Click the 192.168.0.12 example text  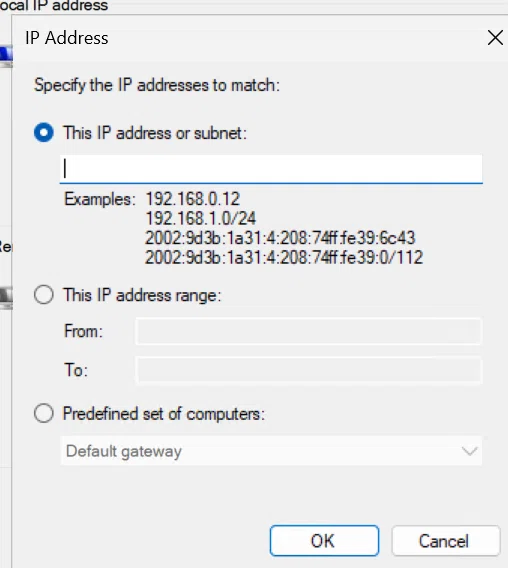pyautogui.click(x=193, y=199)
